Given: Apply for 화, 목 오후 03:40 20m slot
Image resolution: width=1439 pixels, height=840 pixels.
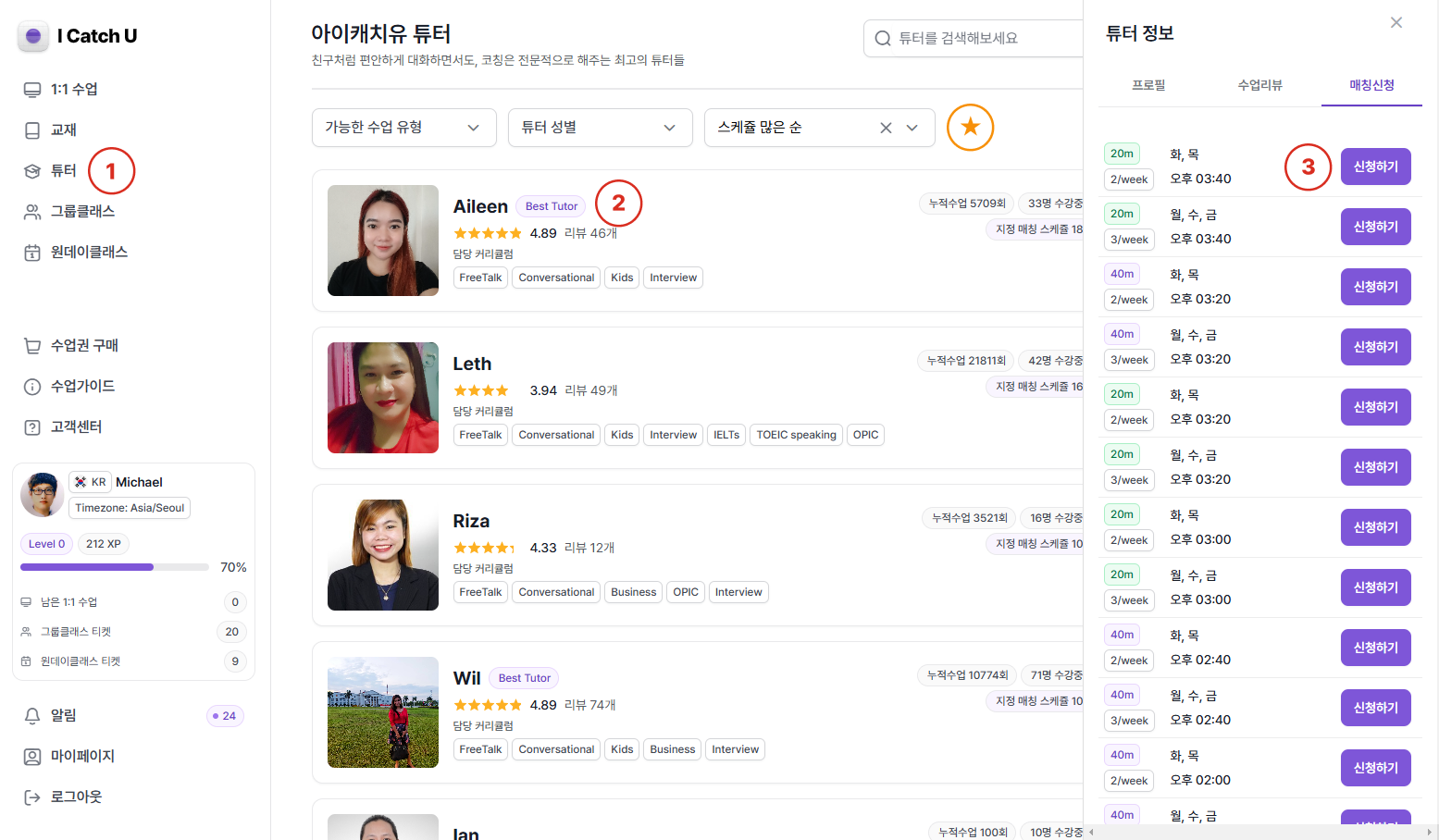Looking at the screenshot, I should [x=1376, y=167].
